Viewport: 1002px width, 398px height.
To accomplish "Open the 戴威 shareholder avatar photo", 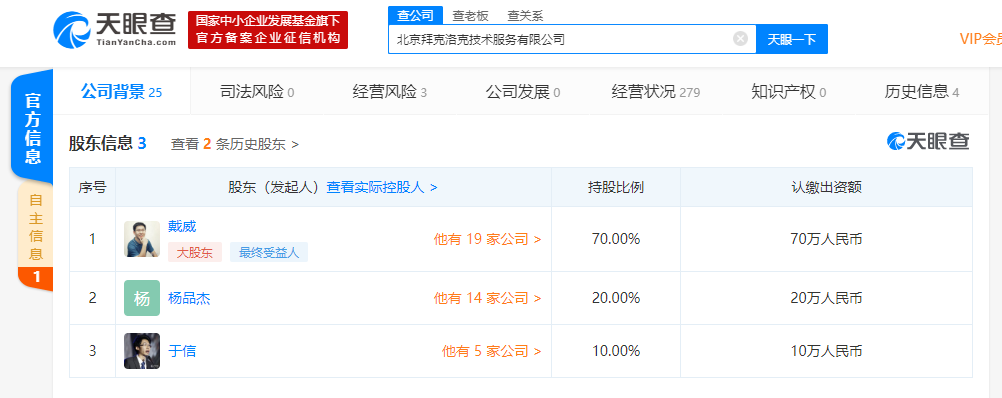I will [x=142, y=239].
